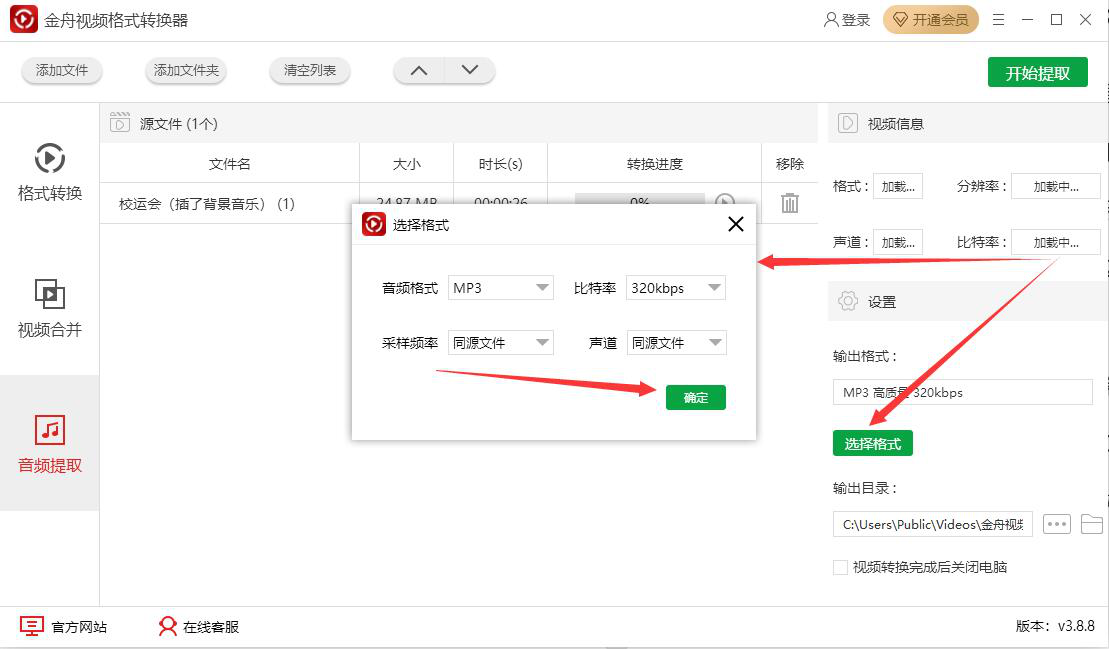The height and width of the screenshot is (649, 1109).
Task: Expand the 声道 channel dropdown
Action: click(x=676, y=343)
